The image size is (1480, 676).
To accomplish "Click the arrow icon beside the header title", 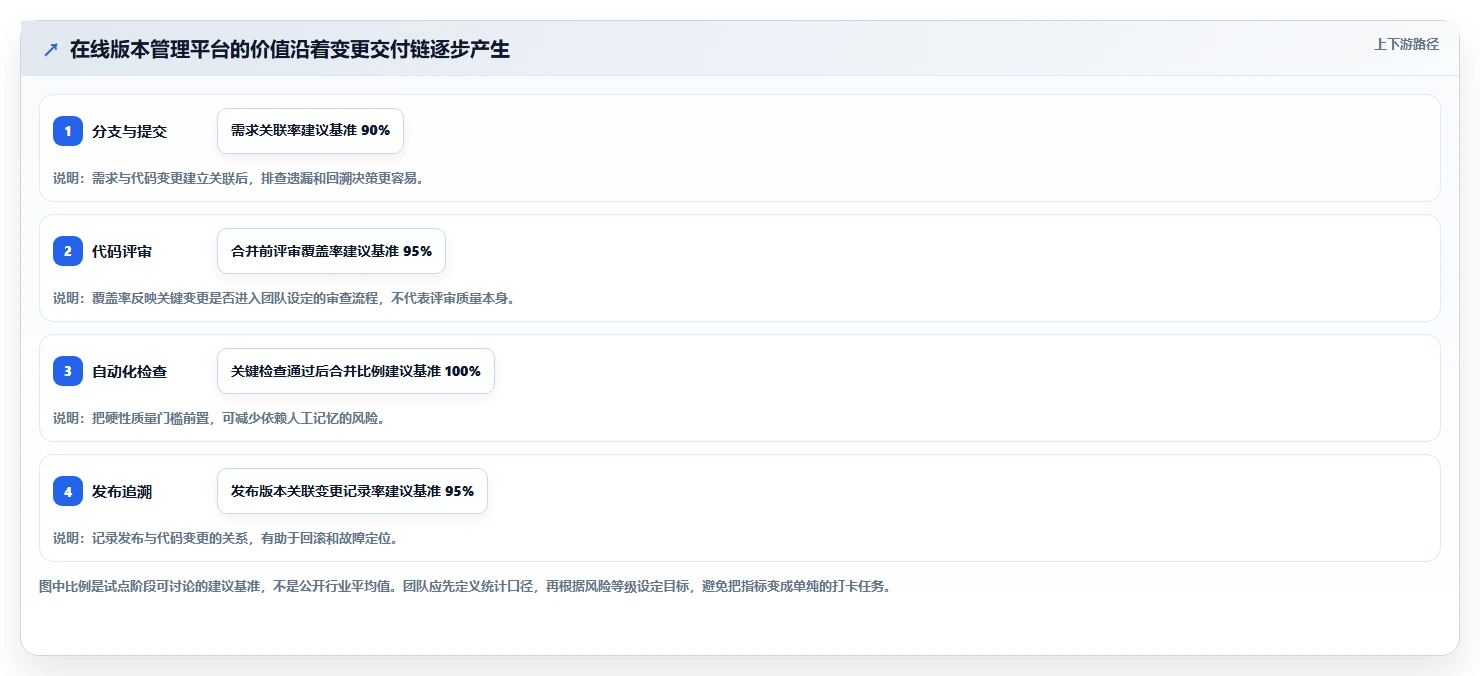I will point(51,50).
